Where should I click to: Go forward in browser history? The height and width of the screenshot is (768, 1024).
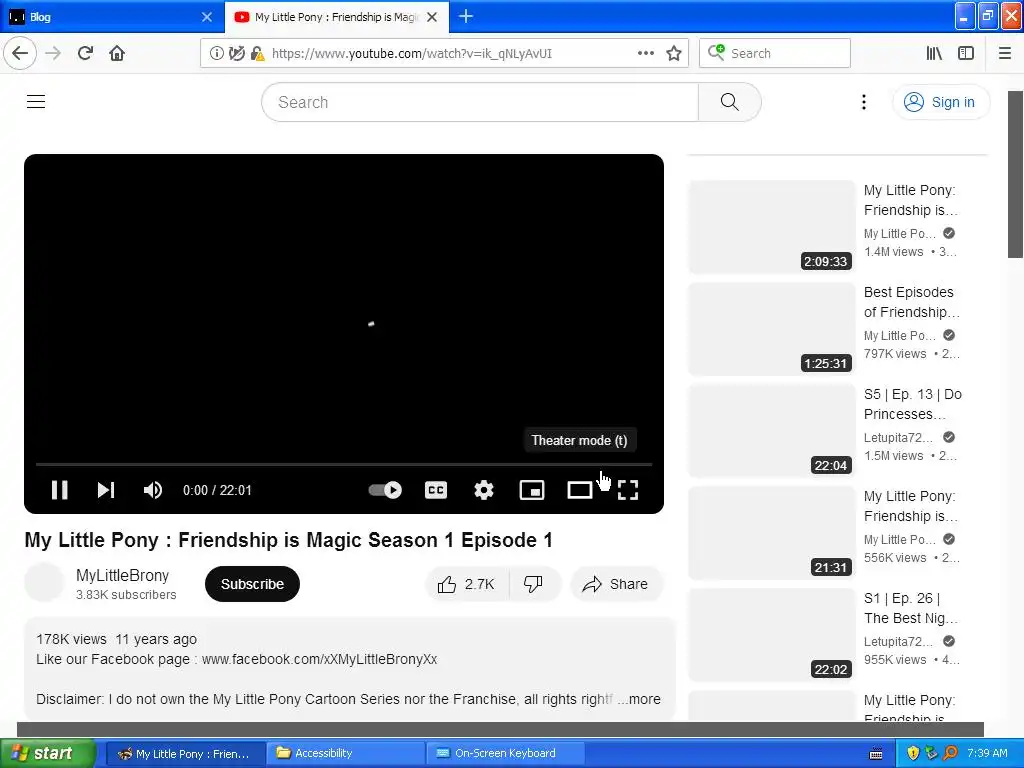tap(53, 53)
